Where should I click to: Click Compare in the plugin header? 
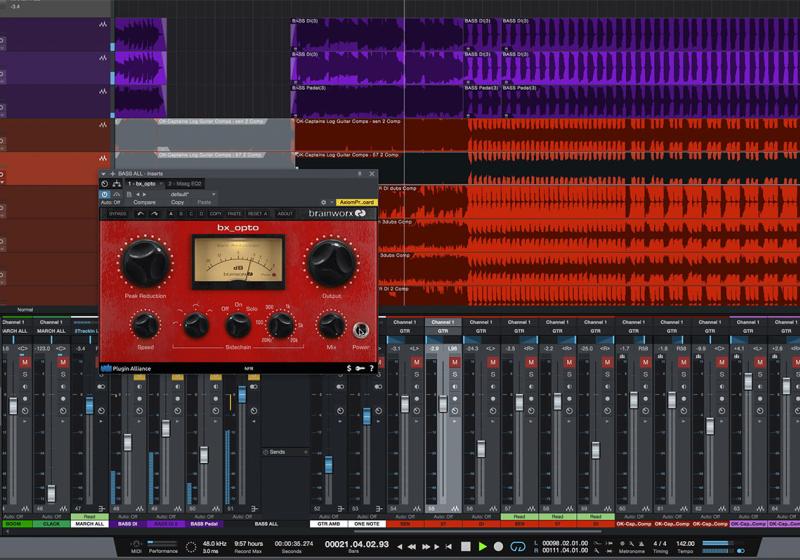tap(144, 202)
